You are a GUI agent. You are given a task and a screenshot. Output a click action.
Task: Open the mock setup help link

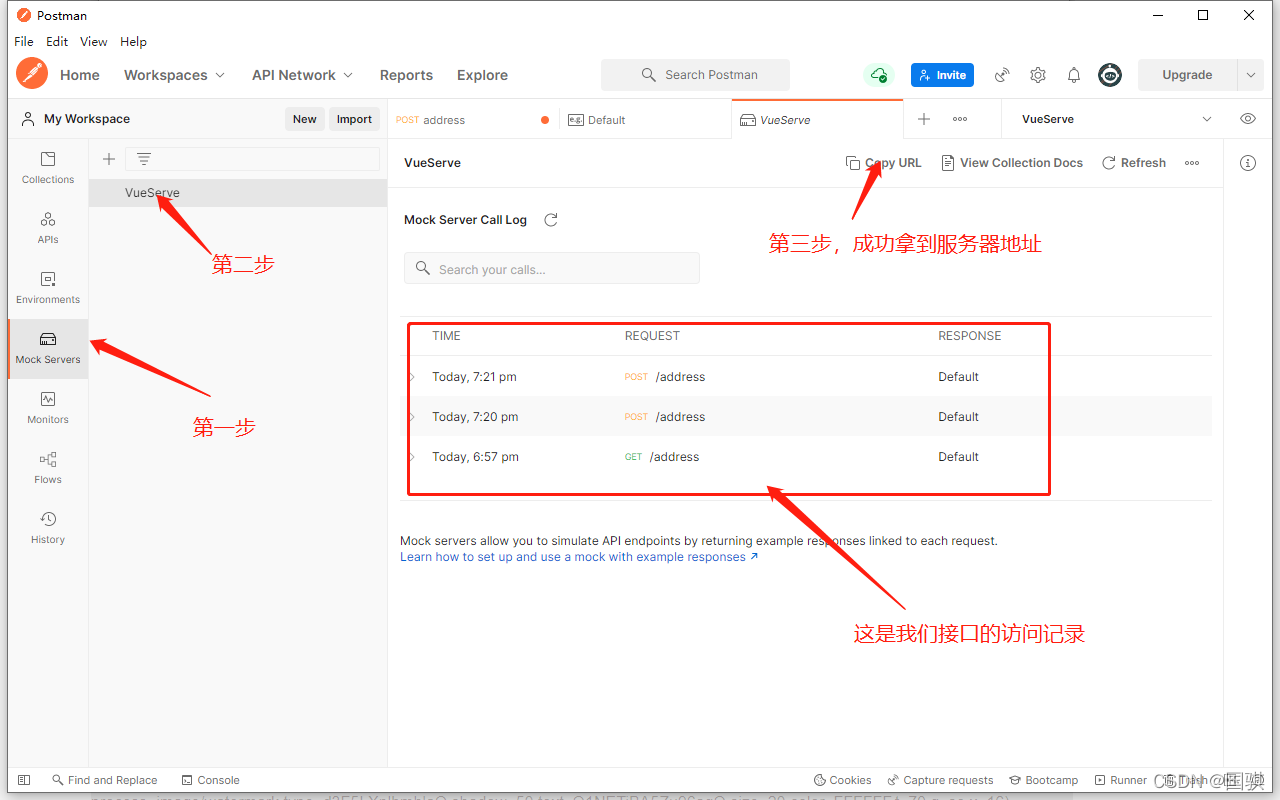pyautogui.click(x=579, y=557)
